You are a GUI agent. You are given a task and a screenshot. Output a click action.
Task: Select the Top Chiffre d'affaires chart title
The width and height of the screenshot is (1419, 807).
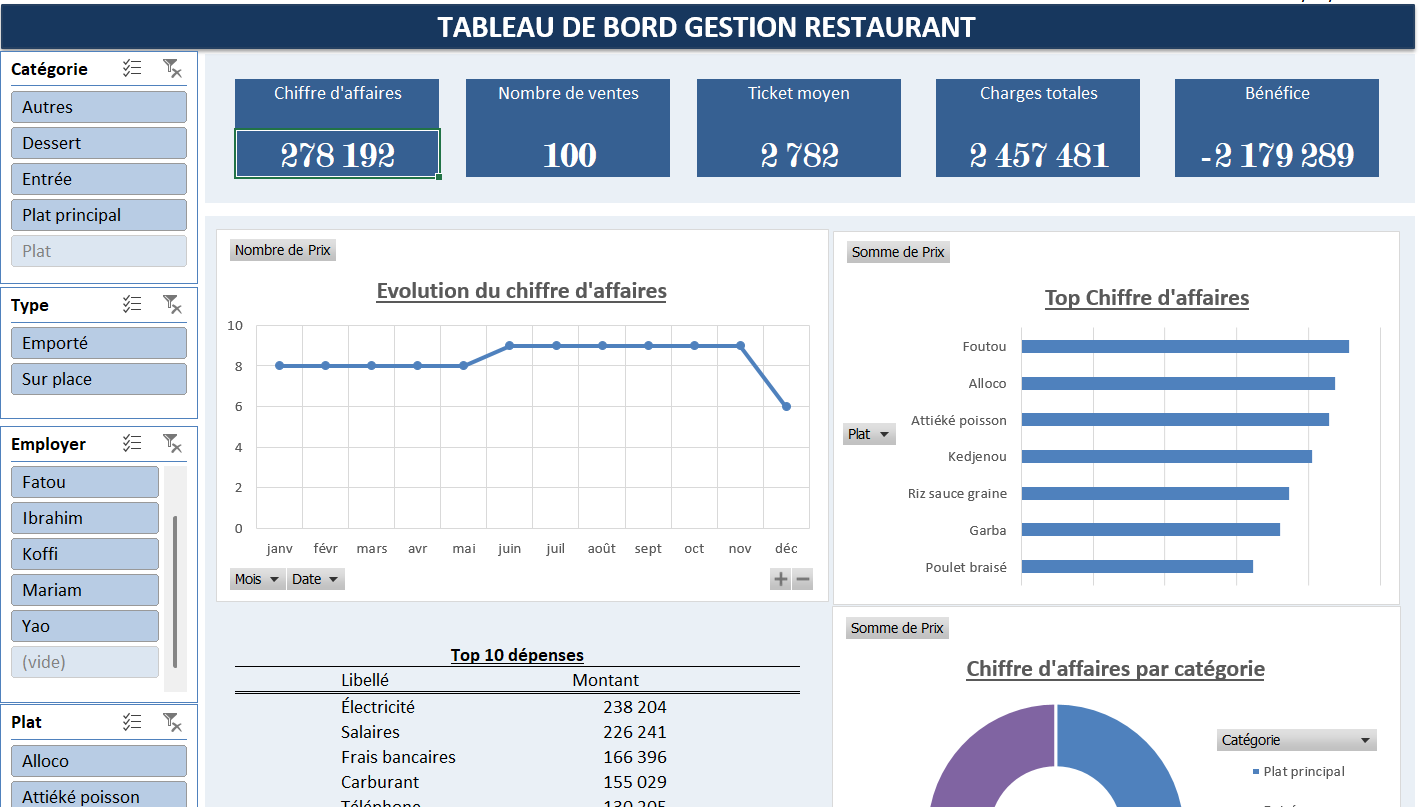pos(1147,297)
